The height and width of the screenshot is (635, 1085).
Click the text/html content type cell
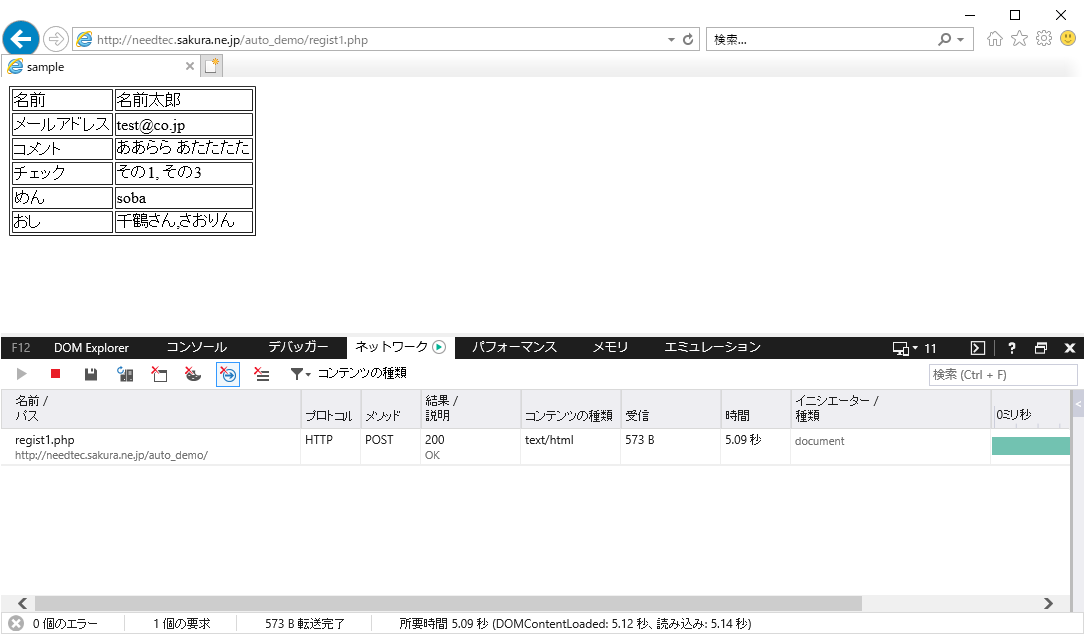coord(571,447)
